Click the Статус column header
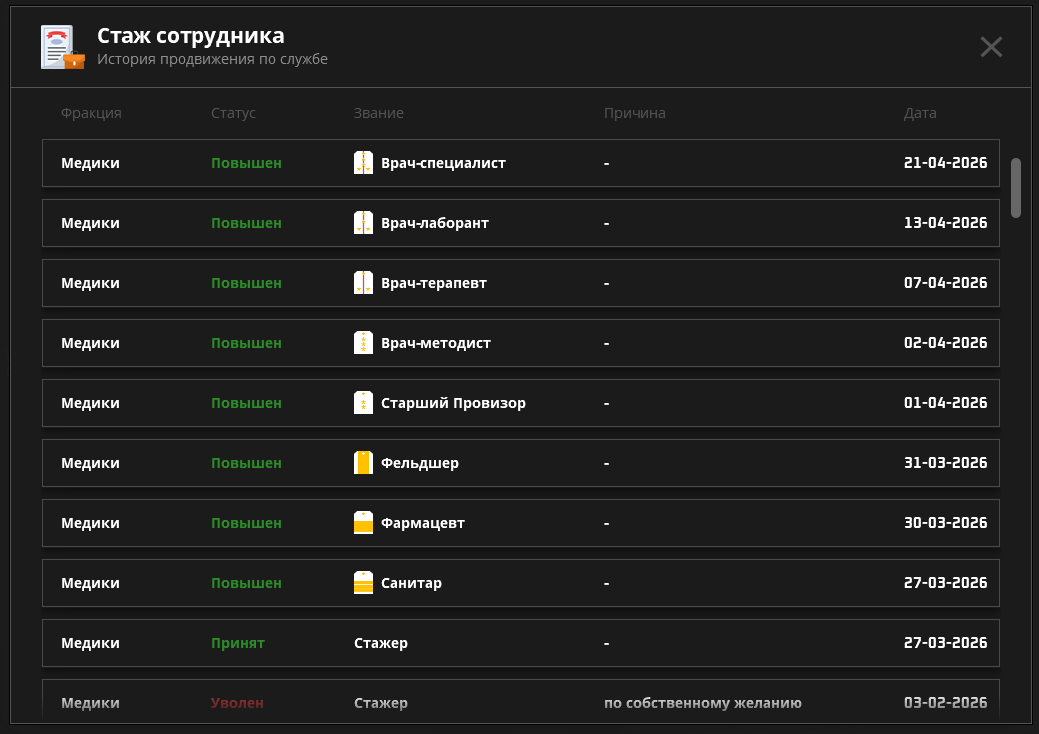Screen dimensions: 1039x734 (x=233, y=113)
